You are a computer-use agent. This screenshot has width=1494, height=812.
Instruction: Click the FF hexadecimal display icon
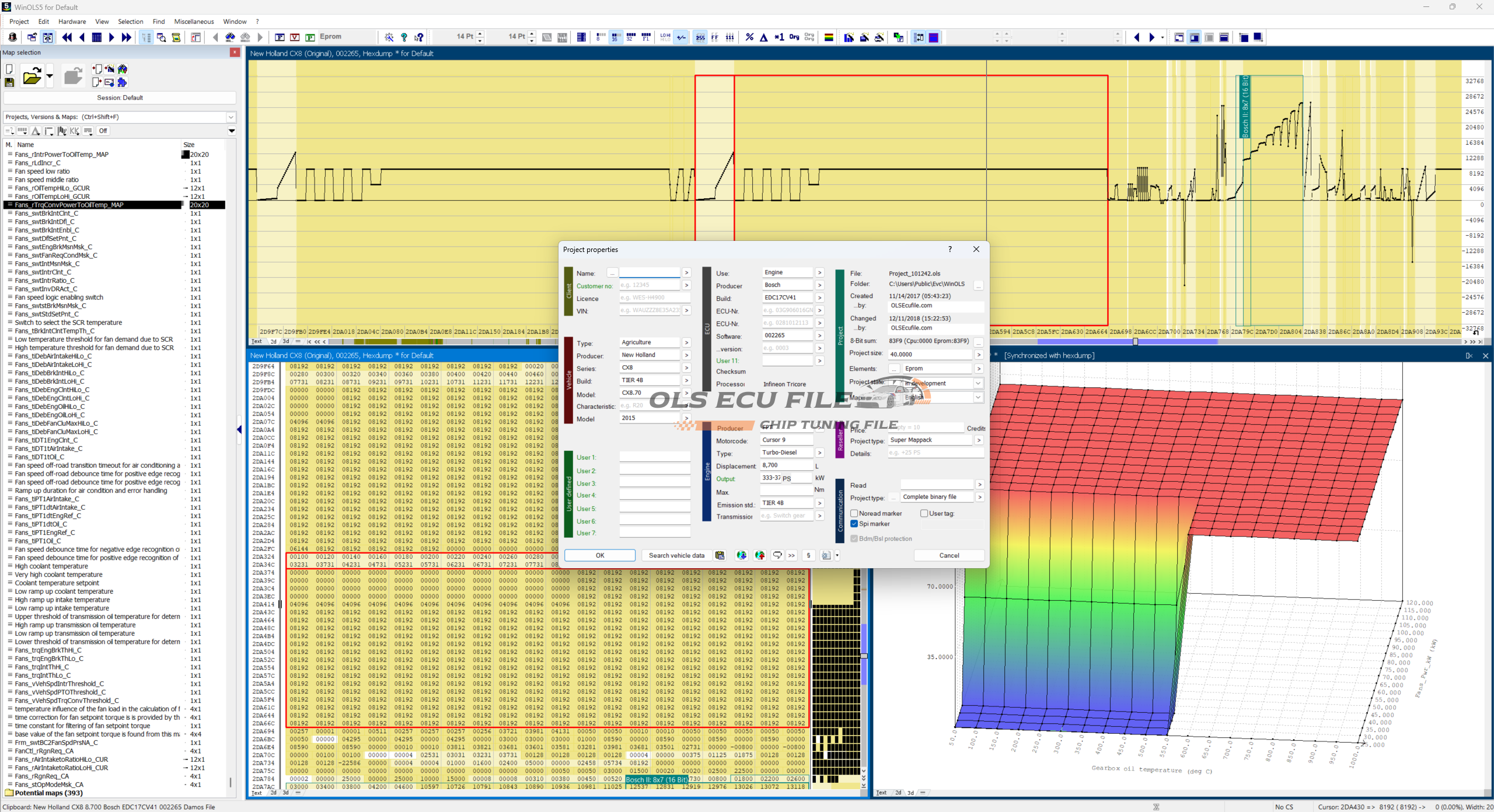(715, 37)
